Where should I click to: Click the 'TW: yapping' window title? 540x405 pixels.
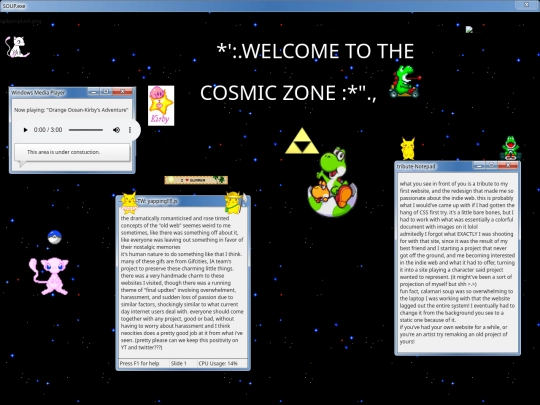click(x=158, y=201)
